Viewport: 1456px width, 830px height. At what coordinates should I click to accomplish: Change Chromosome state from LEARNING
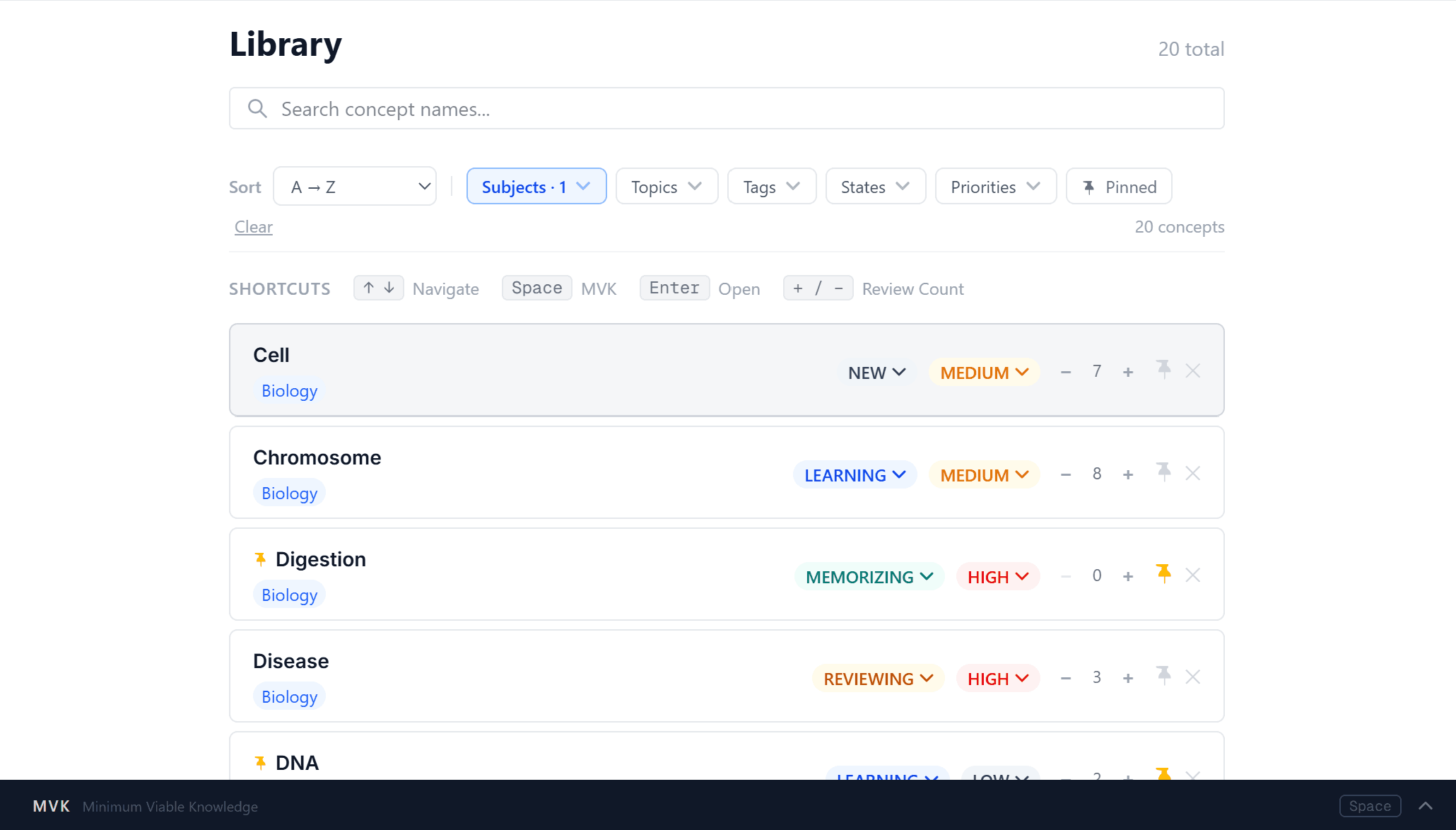(x=855, y=475)
